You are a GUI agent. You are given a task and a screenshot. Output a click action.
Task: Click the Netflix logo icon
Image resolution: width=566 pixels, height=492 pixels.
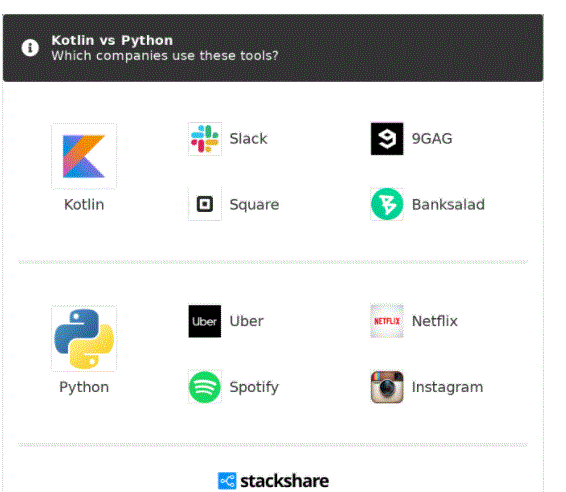click(x=387, y=321)
